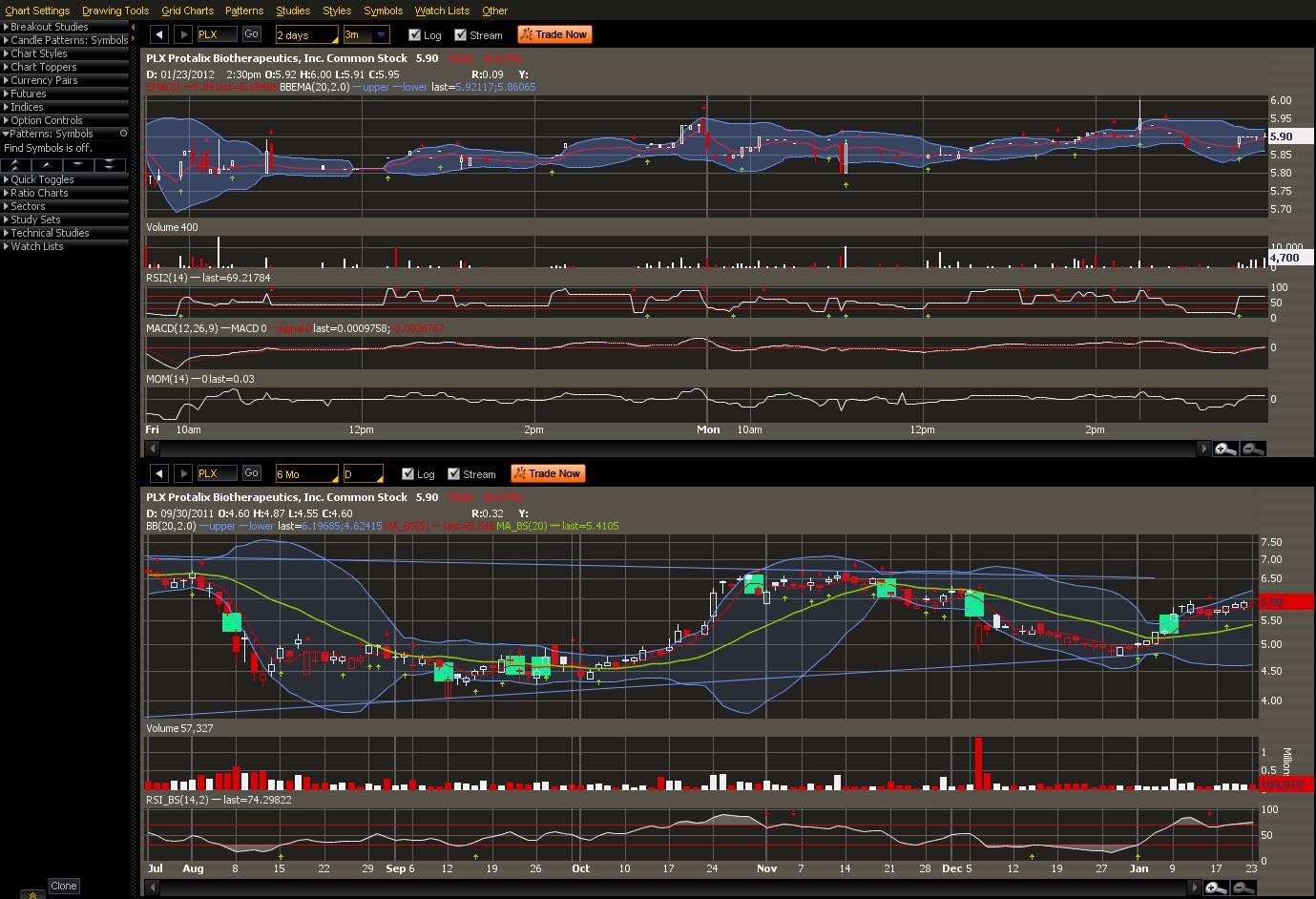1316x899 pixels.
Task: Zoom out on the bottom daily chart
Action: click(1243, 889)
